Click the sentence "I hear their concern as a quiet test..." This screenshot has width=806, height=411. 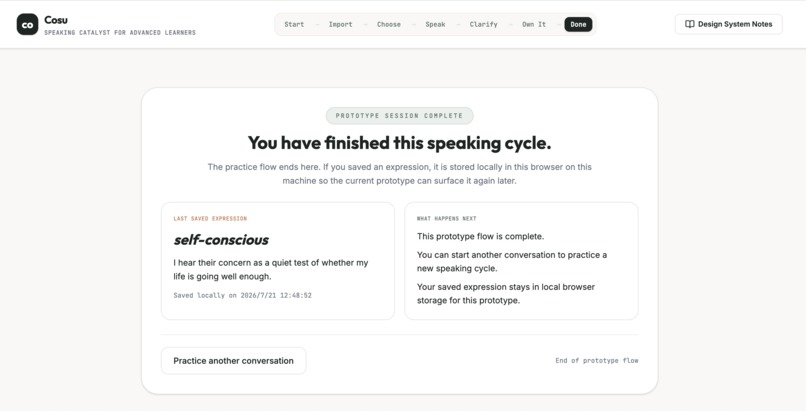271,269
